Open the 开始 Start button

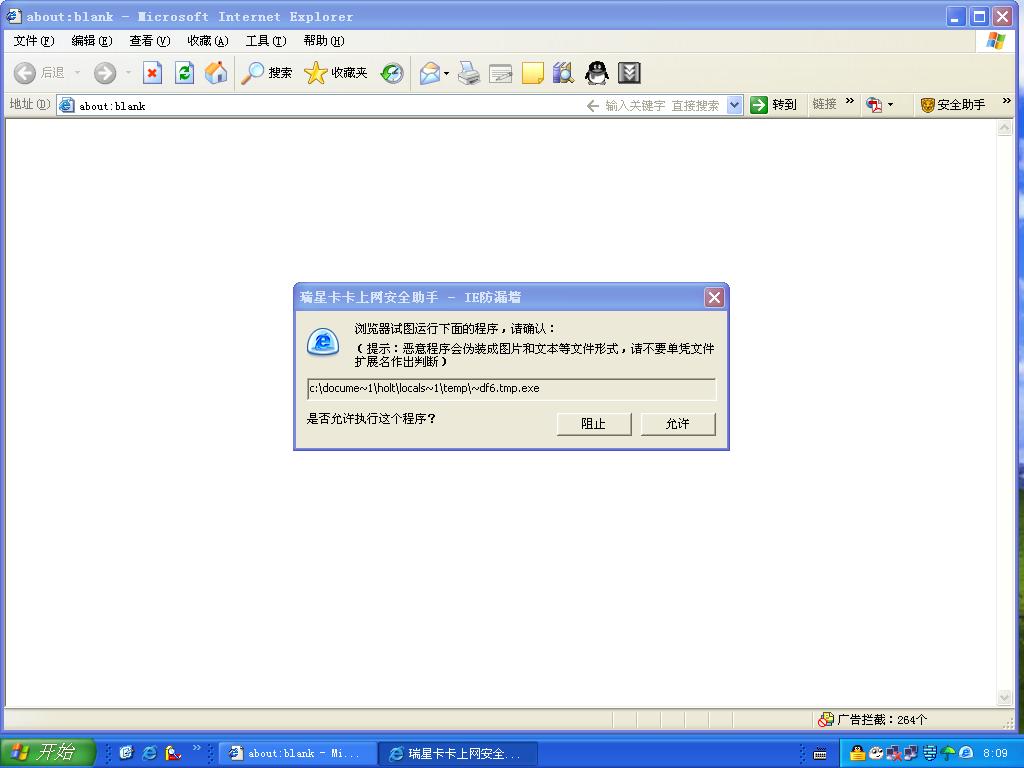pyautogui.click(x=47, y=752)
